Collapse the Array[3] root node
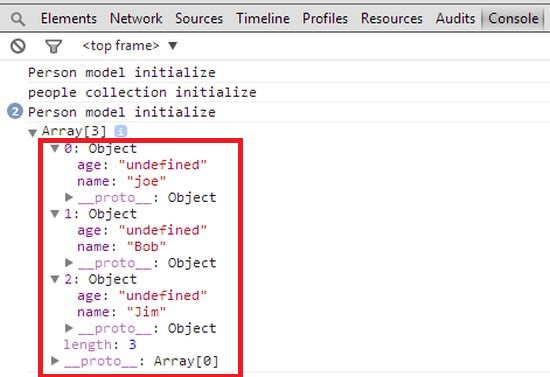Image resolution: width=550 pixels, height=377 pixels. (33, 133)
